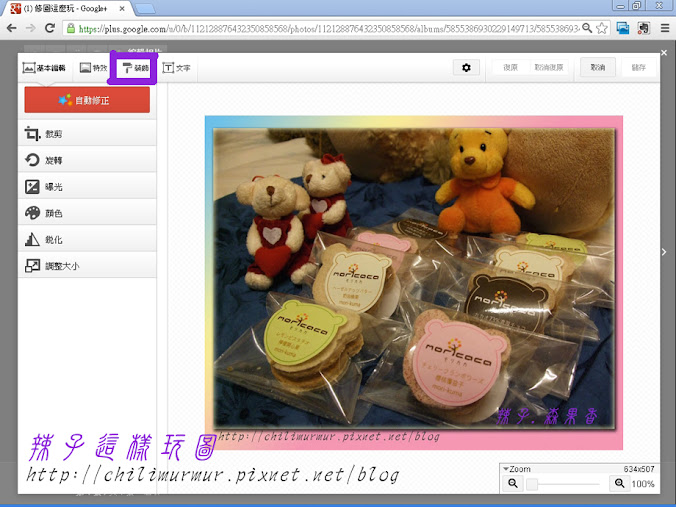Screen dimensions: 676x507
Task: Click the green secure lock icon
Action: coord(70,29)
